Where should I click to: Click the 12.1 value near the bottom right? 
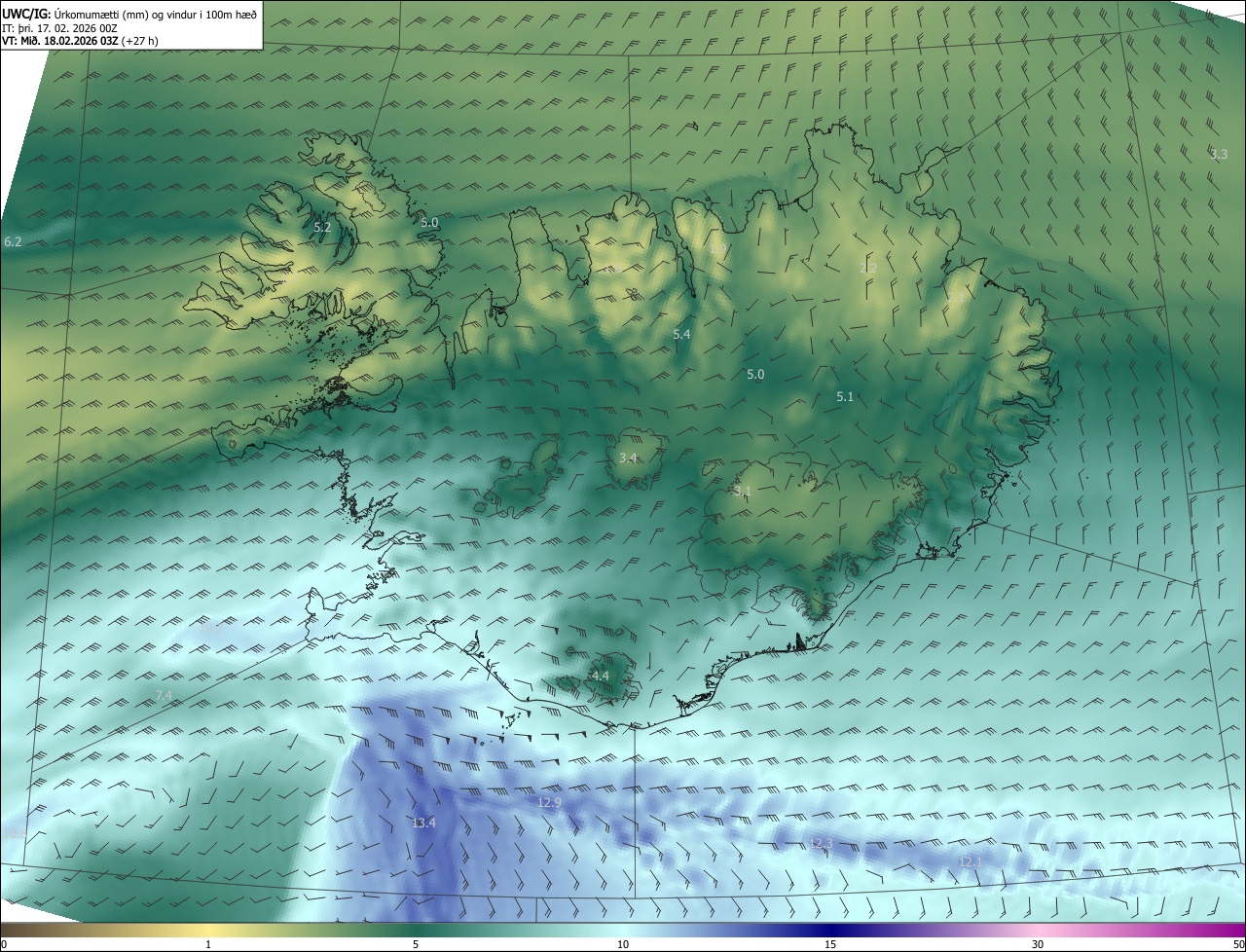971,862
